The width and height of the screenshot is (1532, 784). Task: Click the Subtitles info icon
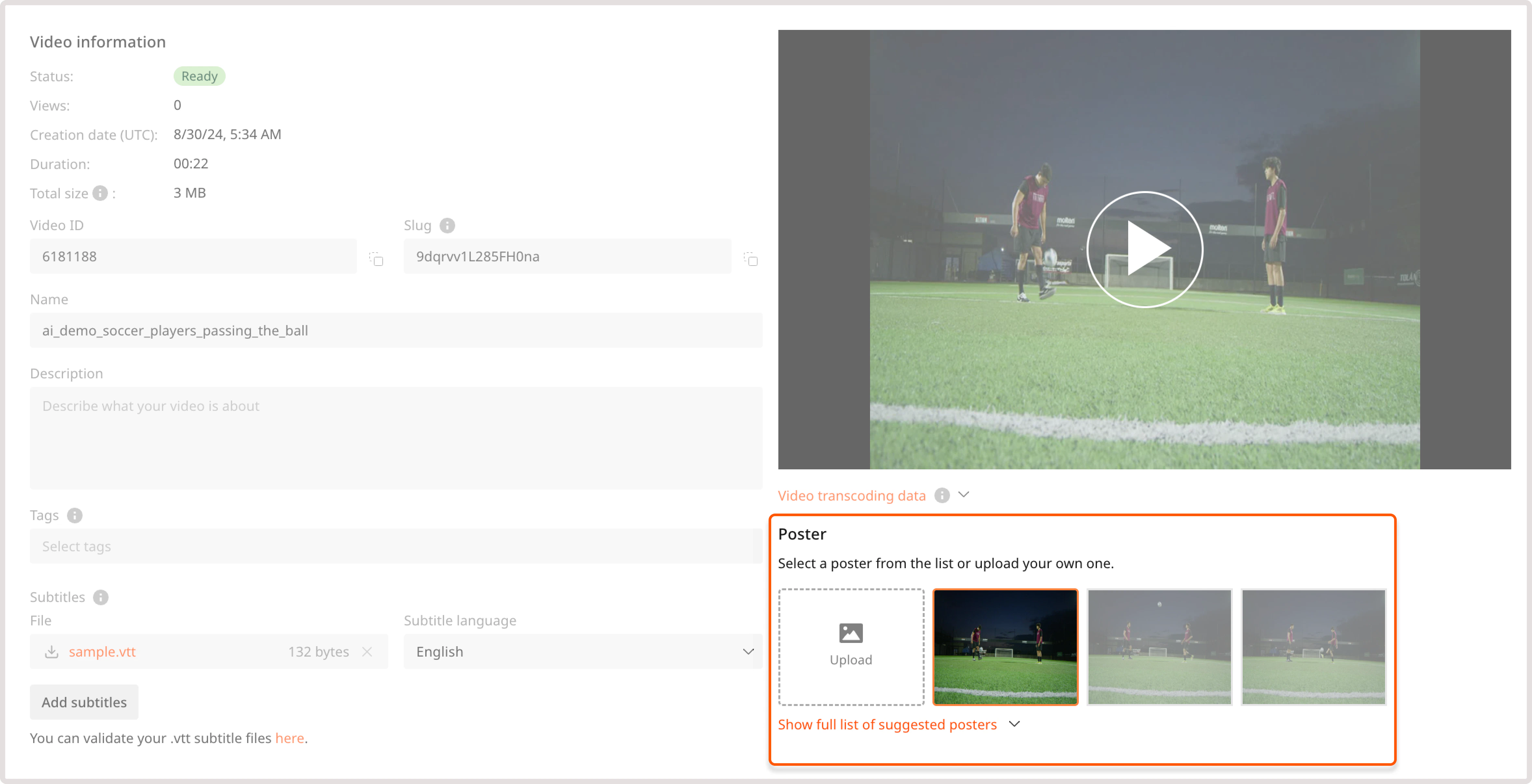[100, 597]
